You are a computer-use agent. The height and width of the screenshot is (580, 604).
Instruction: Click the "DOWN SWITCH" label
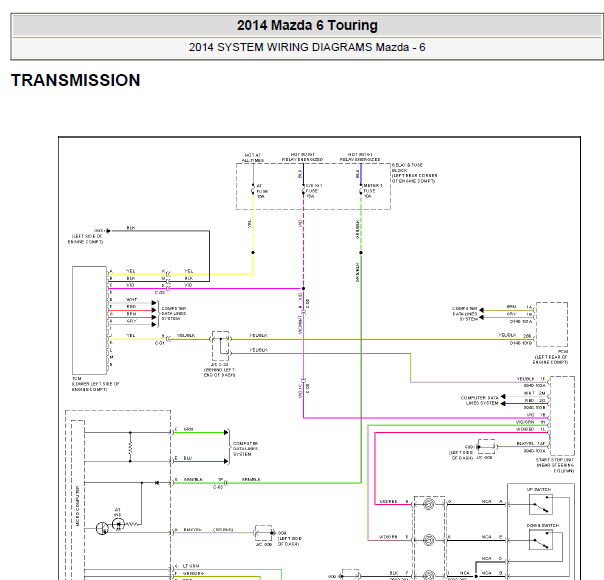pos(542,525)
